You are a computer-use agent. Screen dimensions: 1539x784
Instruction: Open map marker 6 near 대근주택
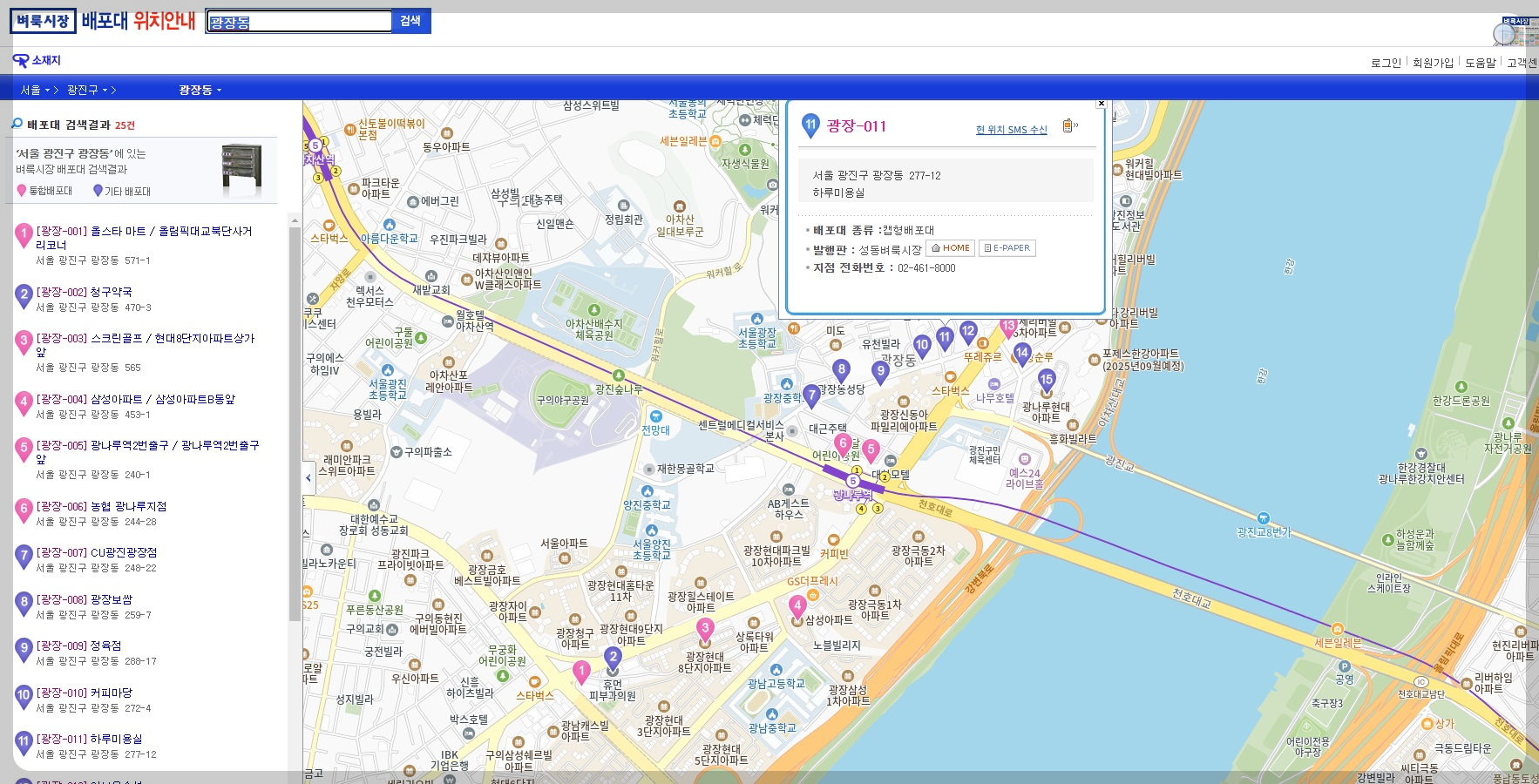point(843,444)
